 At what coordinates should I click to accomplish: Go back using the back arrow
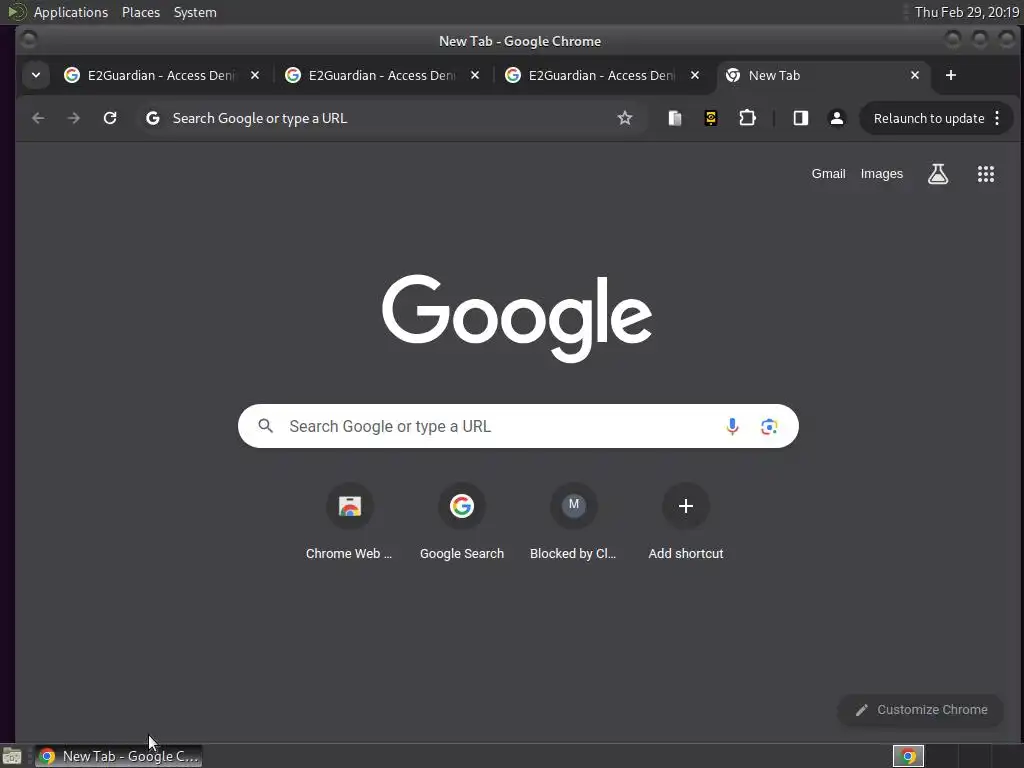point(39,118)
